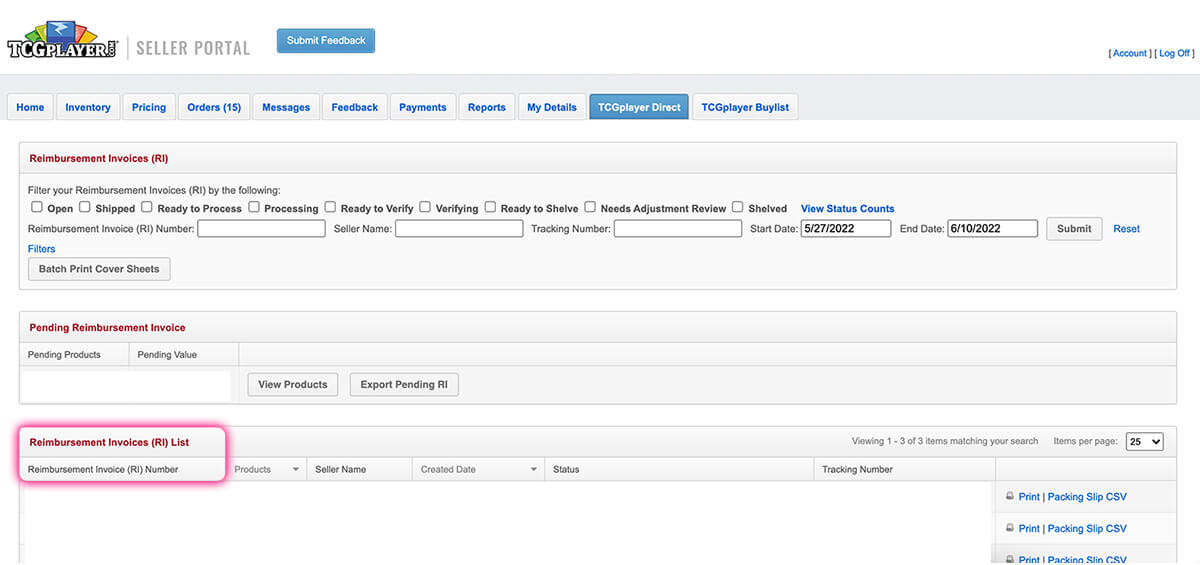
Task: Click the Start Date field
Action: [846, 228]
